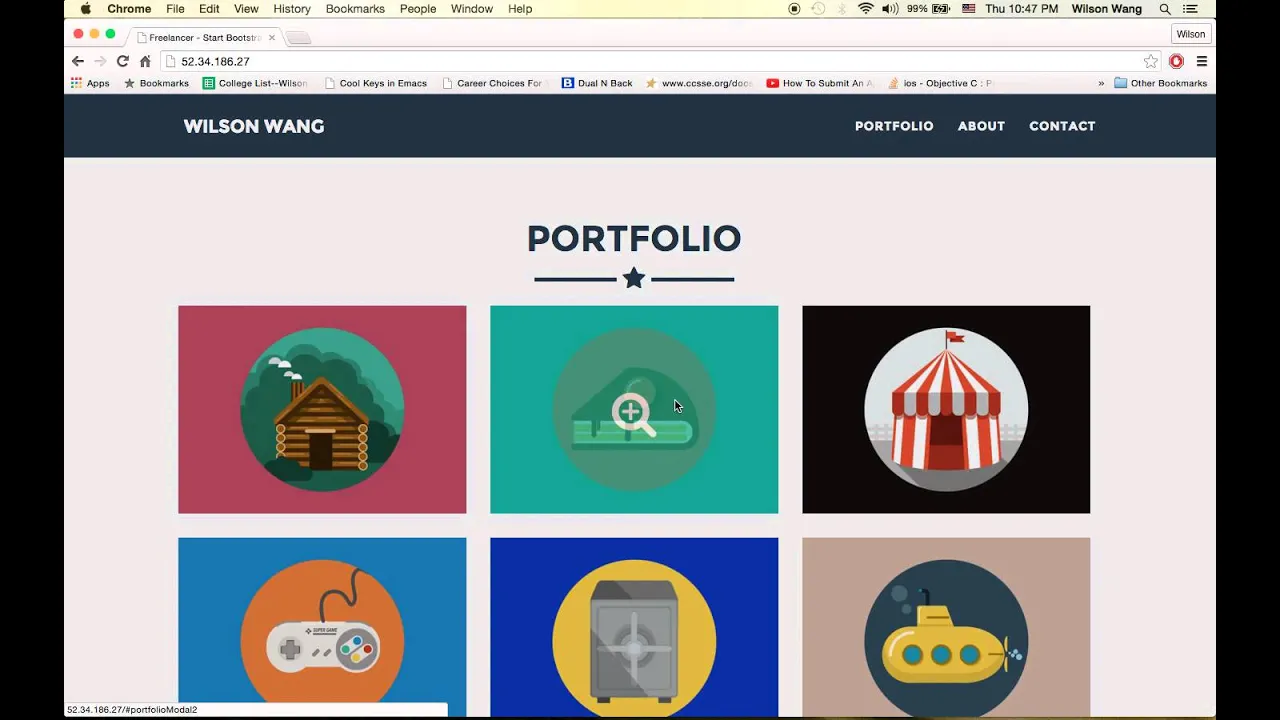
Task: Click the red extension icon in toolbar
Action: coord(1176,61)
